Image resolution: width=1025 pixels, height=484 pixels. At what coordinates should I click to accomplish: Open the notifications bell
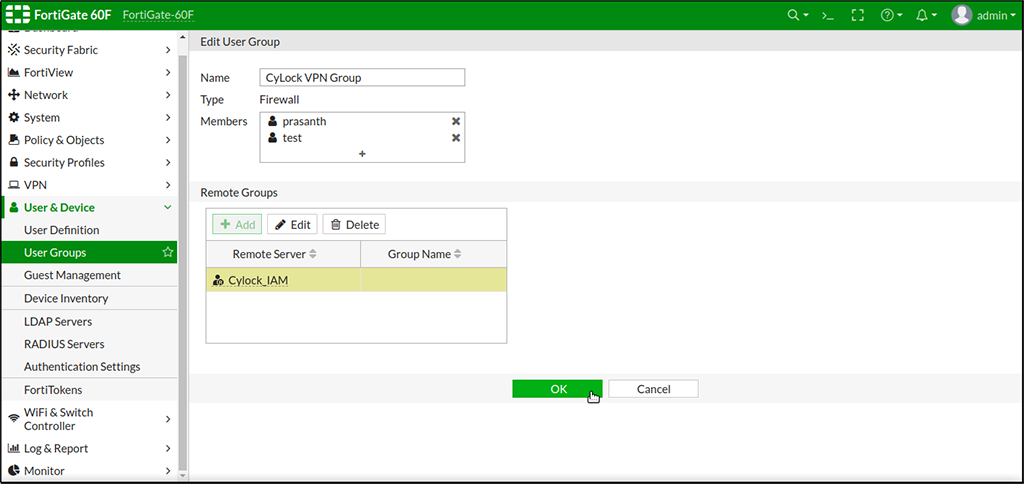click(924, 15)
